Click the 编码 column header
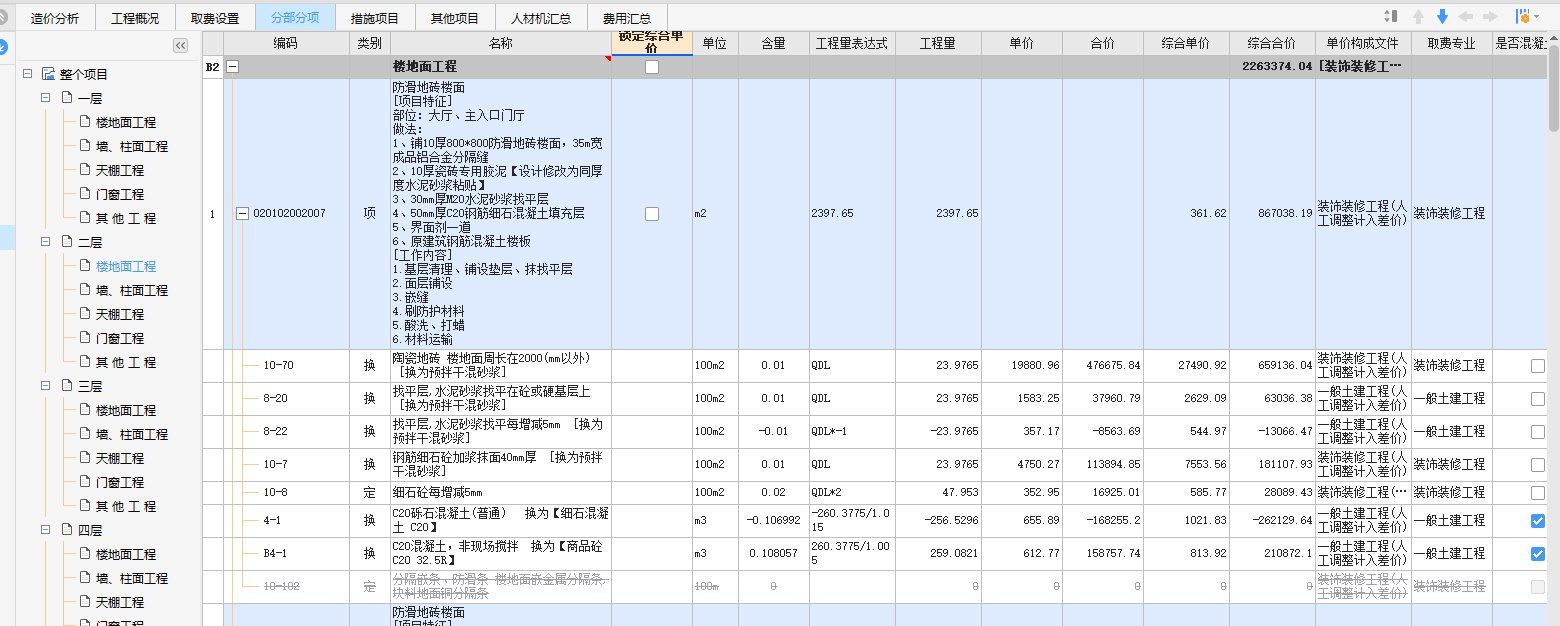Image resolution: width=1560 pixels, height=626 pixels. pos(286,43)
